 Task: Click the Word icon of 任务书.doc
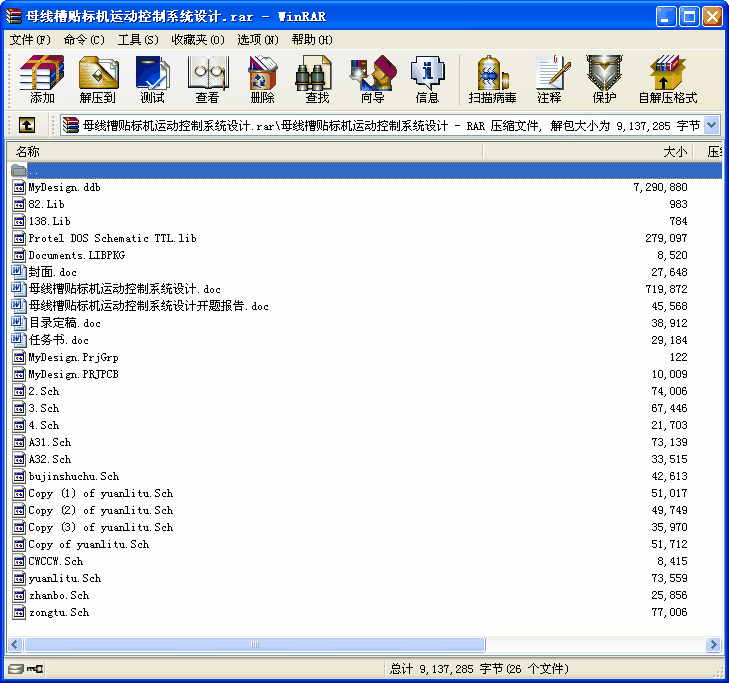(19, 340)
